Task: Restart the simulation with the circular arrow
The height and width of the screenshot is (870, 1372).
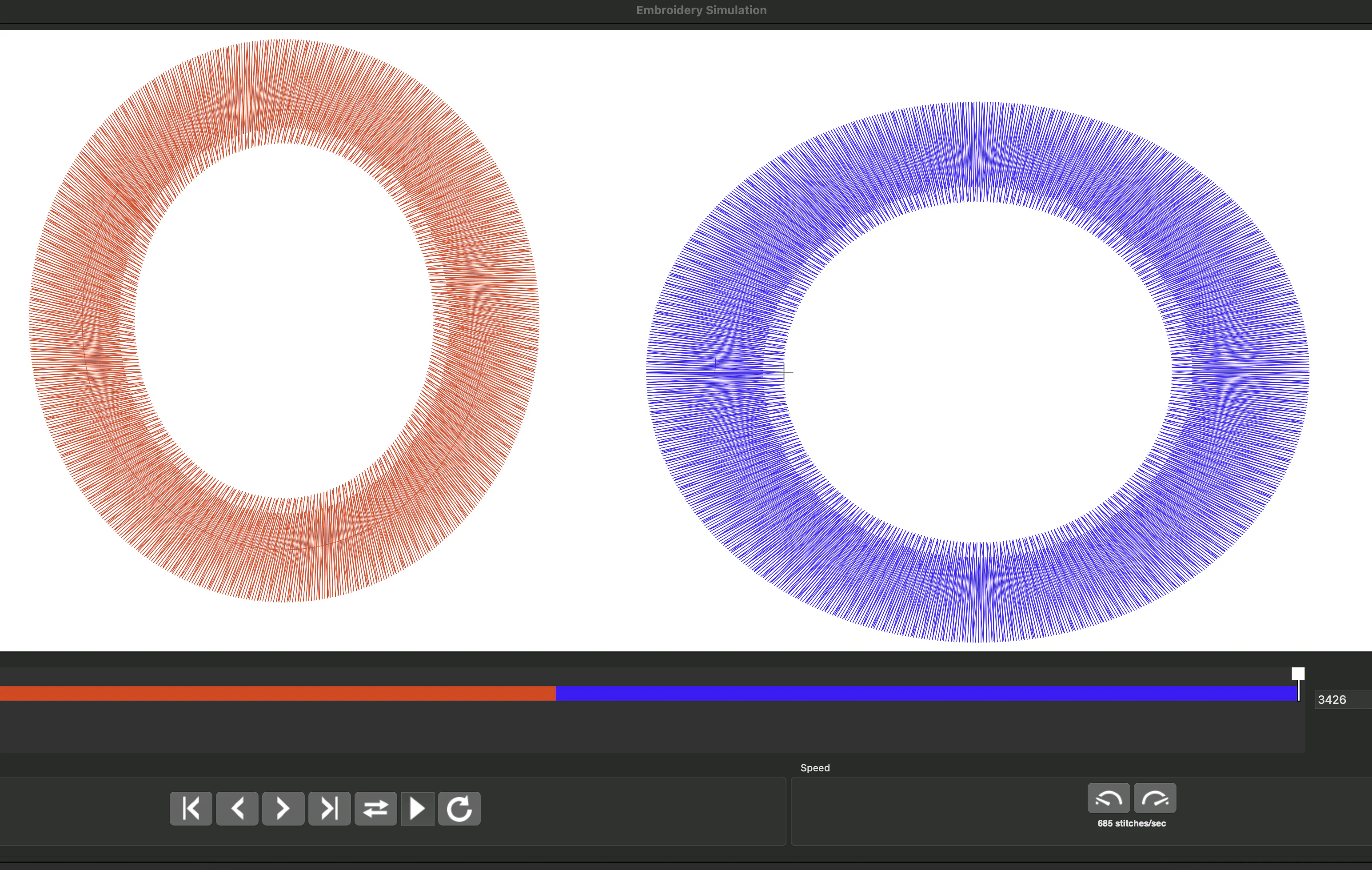Action: 459,808
